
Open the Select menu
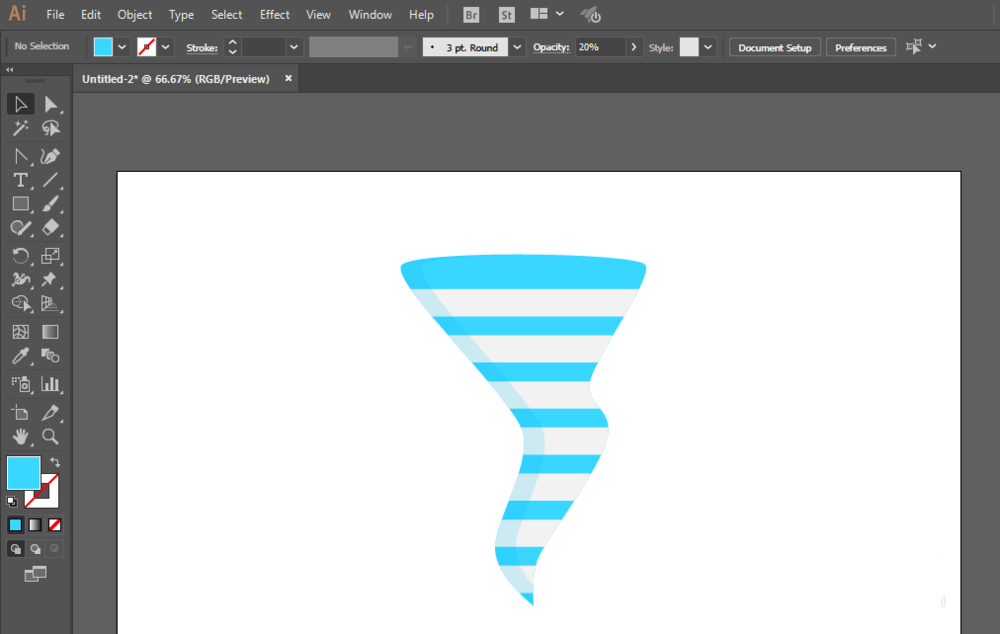[x=226, y=15]
